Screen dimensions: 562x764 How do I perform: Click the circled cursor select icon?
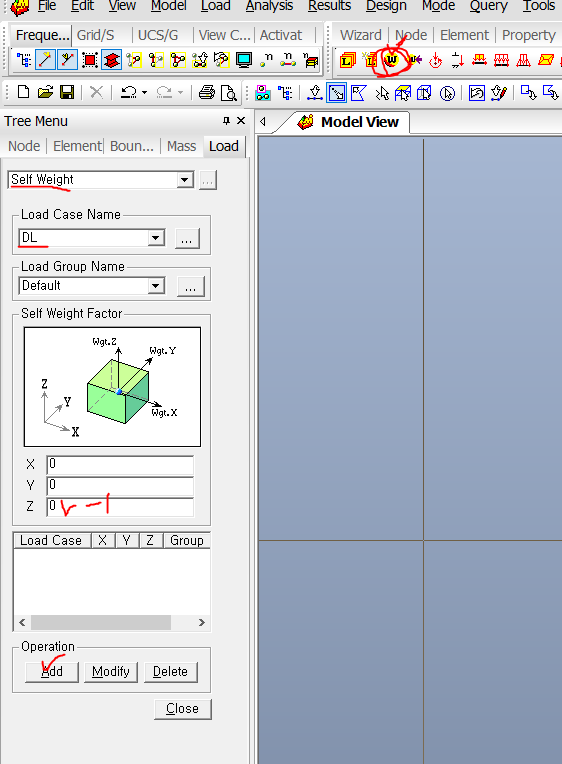[447, 93]
